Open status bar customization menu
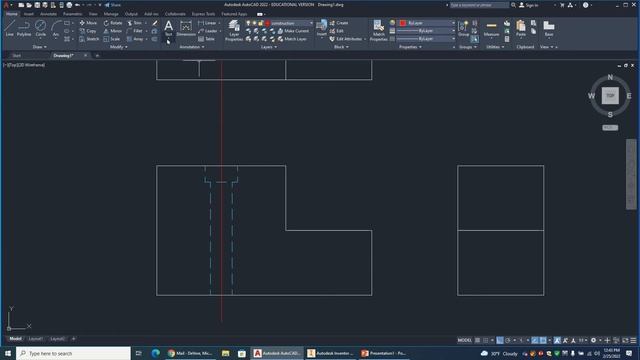The width and height of the screenshot is (640, 360). click(633, 340)
